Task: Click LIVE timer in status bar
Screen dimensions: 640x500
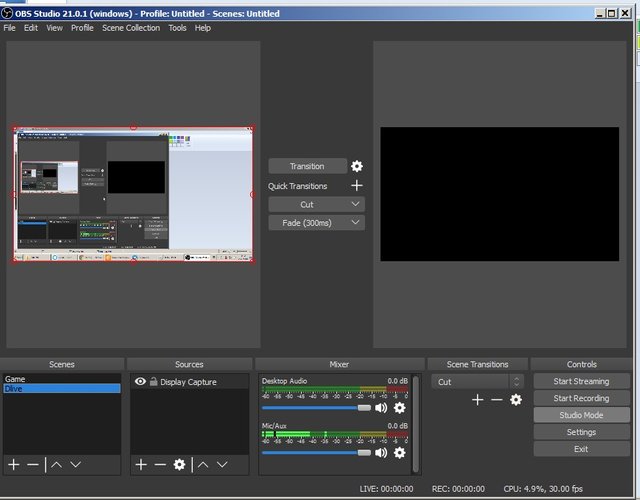Action: [386, 489]
